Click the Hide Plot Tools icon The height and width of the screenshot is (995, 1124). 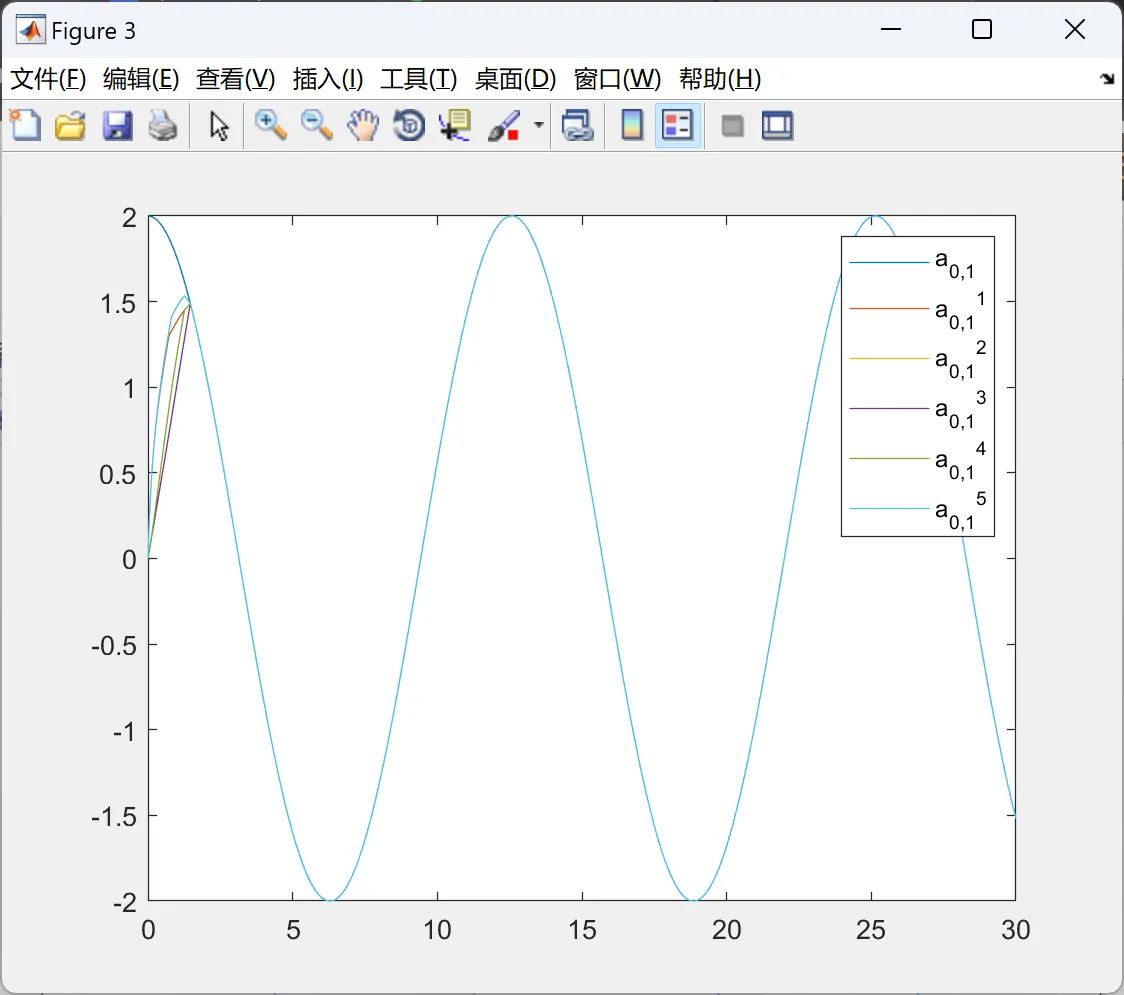tap(732, 126)
